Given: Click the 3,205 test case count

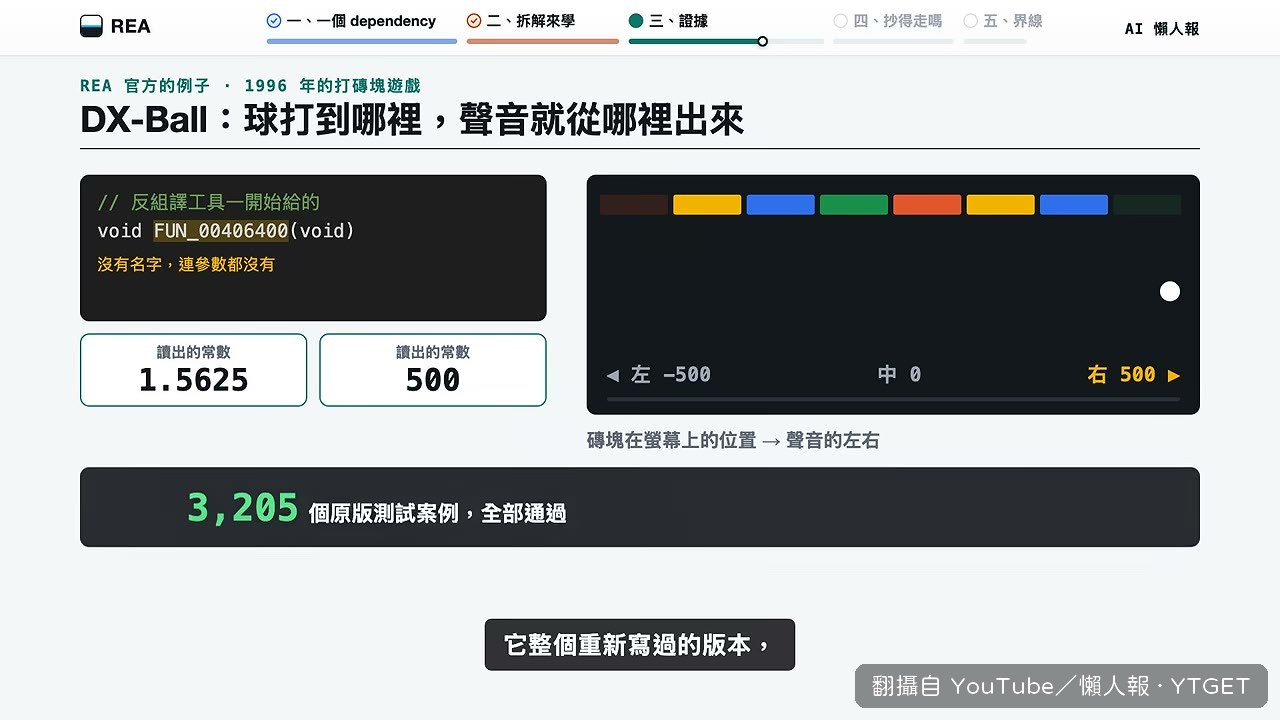Looking at the screenshot, I should pyautogui.click(x=243, y=508).
